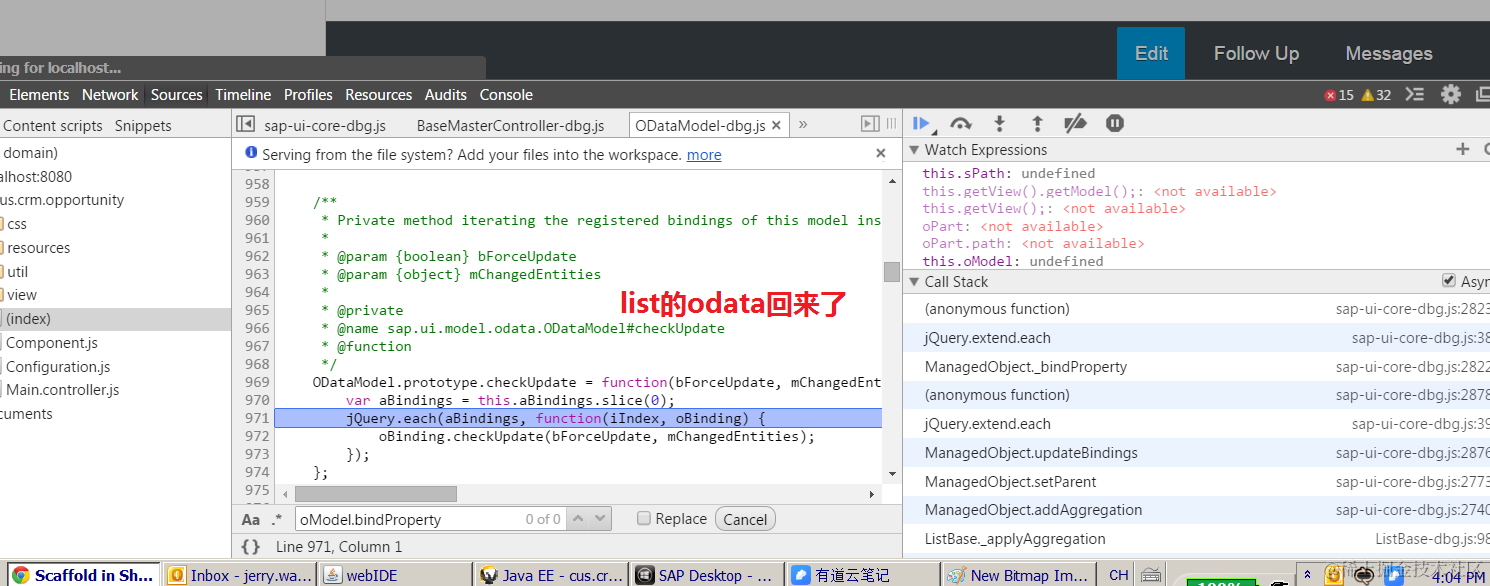Step into next function call
1490x586 pixels.
(999, 123)
